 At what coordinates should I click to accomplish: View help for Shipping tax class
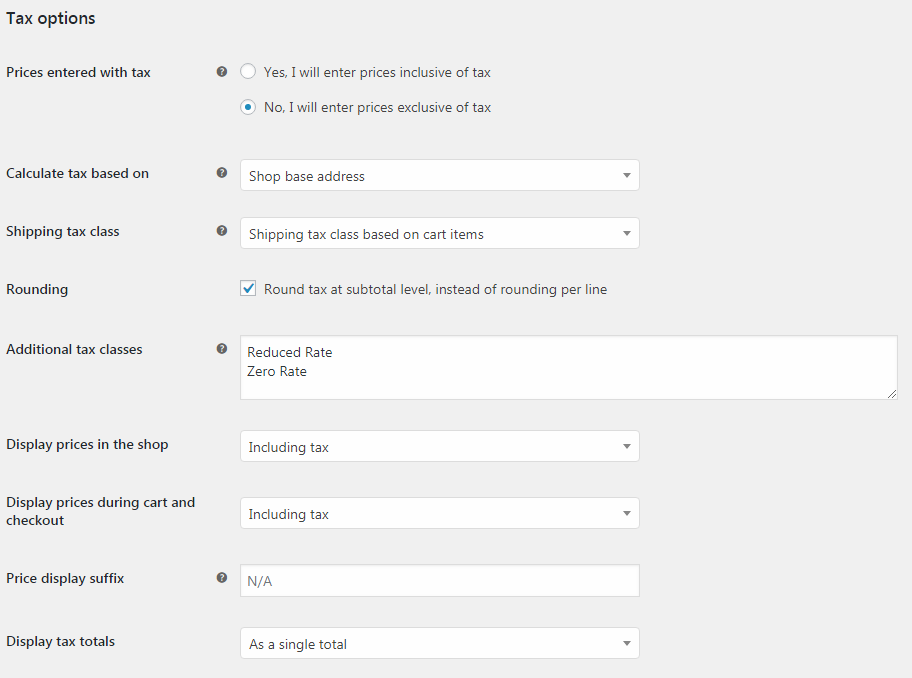222,230
